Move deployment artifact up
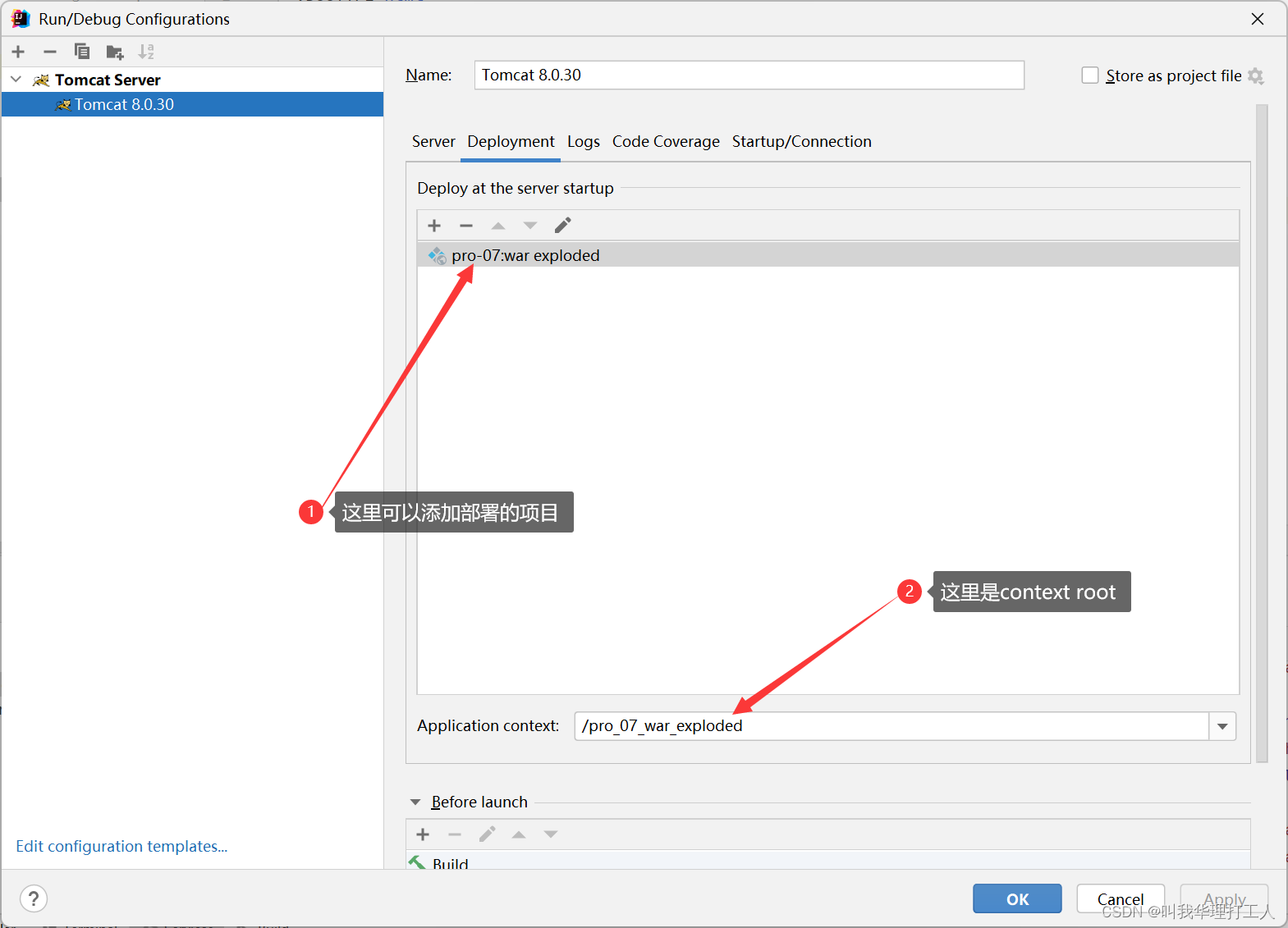 click(498, 226)
